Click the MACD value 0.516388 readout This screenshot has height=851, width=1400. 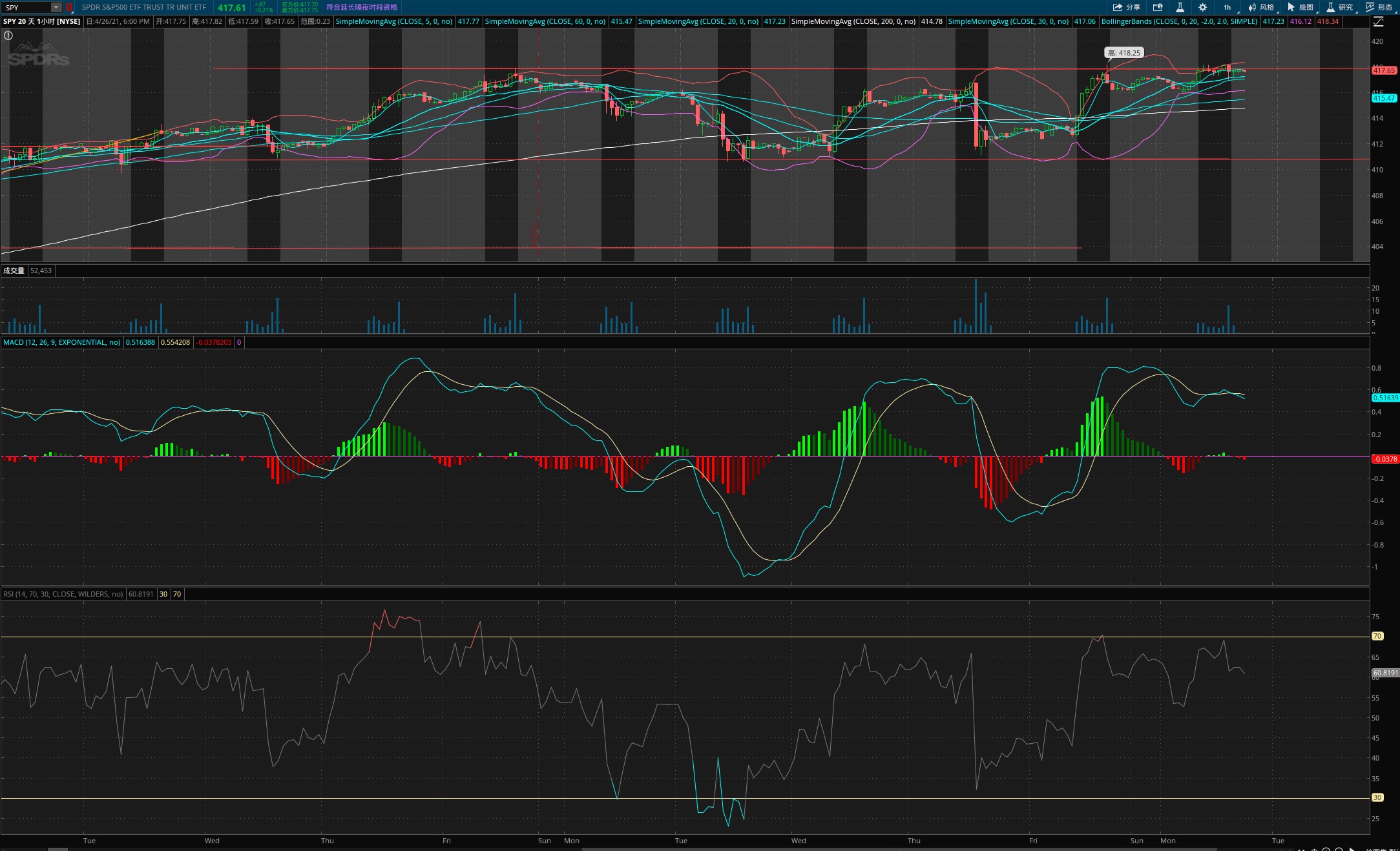[140, 342]
